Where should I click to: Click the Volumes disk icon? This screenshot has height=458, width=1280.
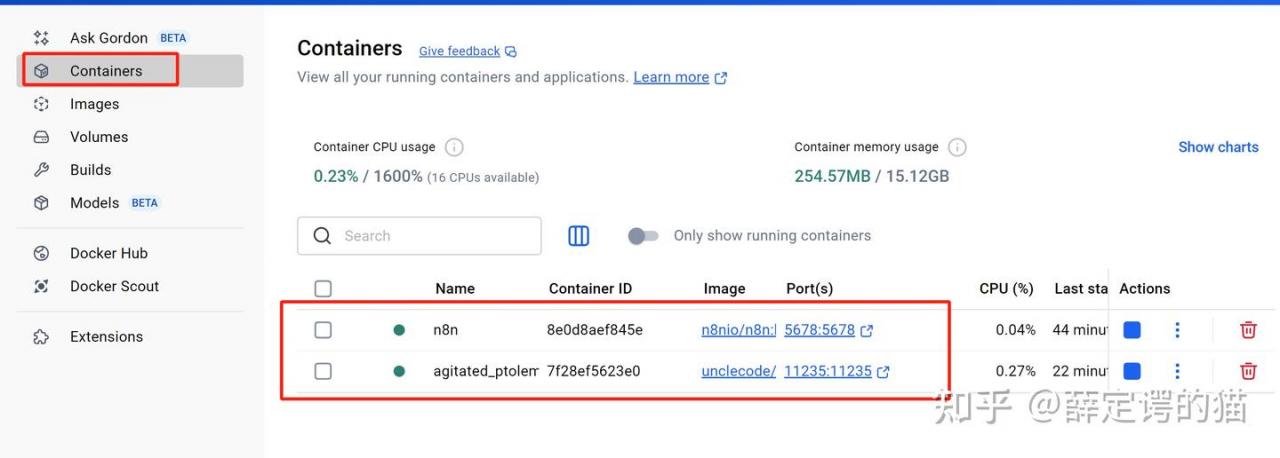[41, 137]
